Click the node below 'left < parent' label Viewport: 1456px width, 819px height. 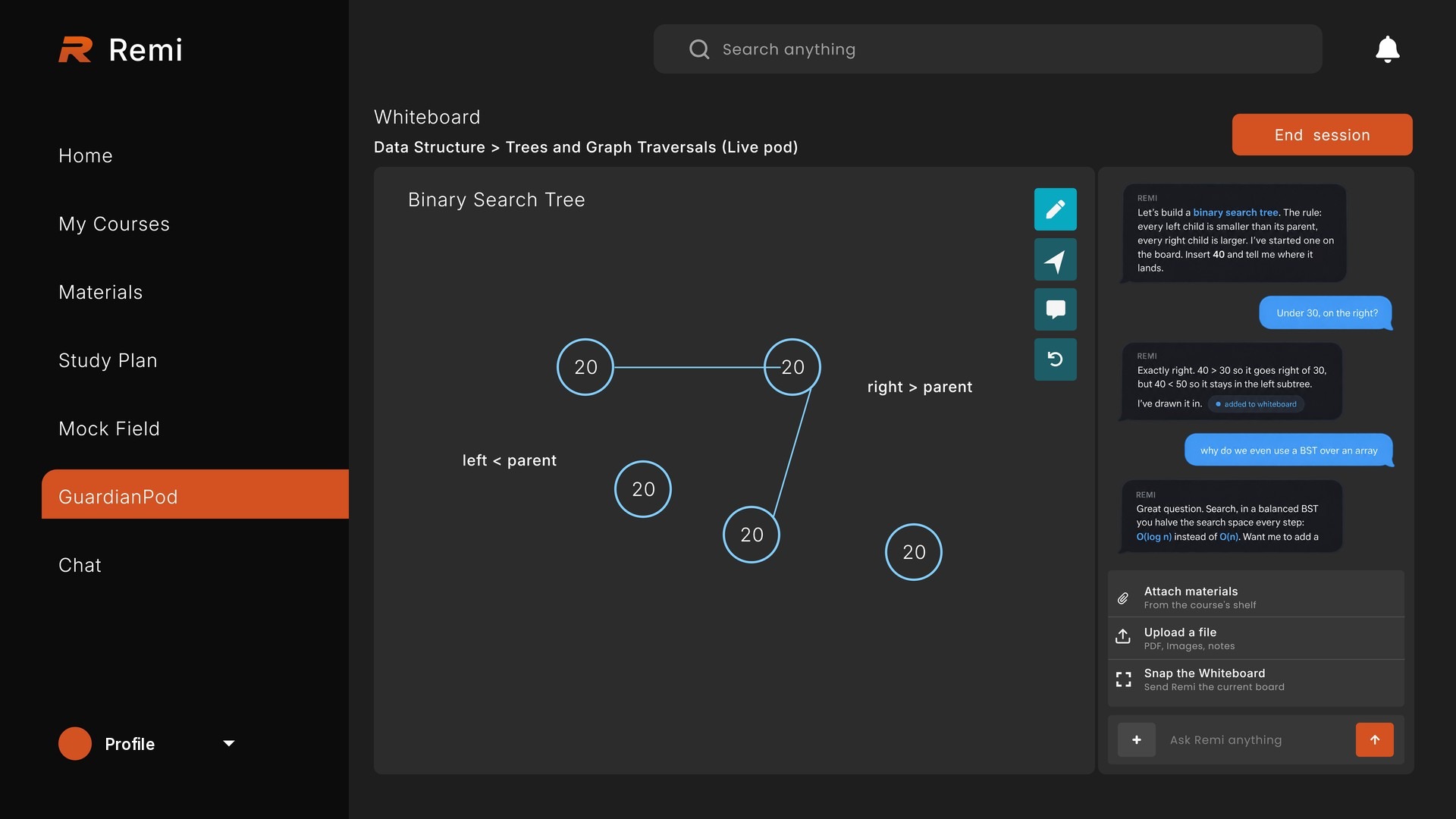(x=643, y=489)
